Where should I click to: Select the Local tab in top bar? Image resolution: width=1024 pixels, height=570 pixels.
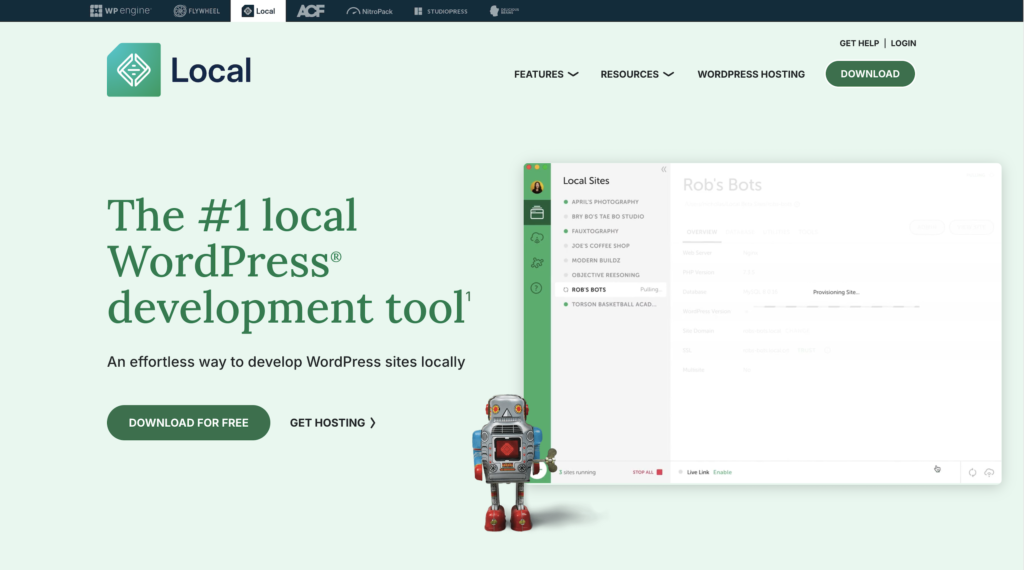[258, 11]
